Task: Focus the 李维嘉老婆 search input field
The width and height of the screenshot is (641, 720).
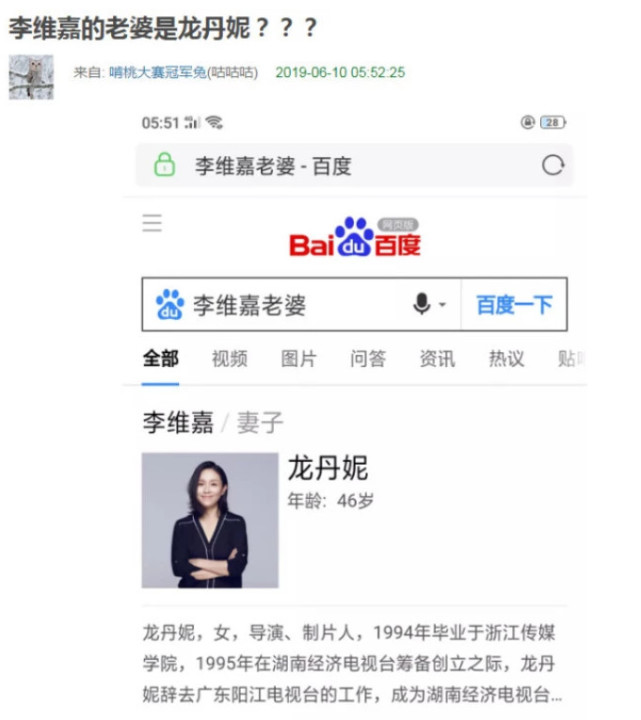Action: pos(280,304)
